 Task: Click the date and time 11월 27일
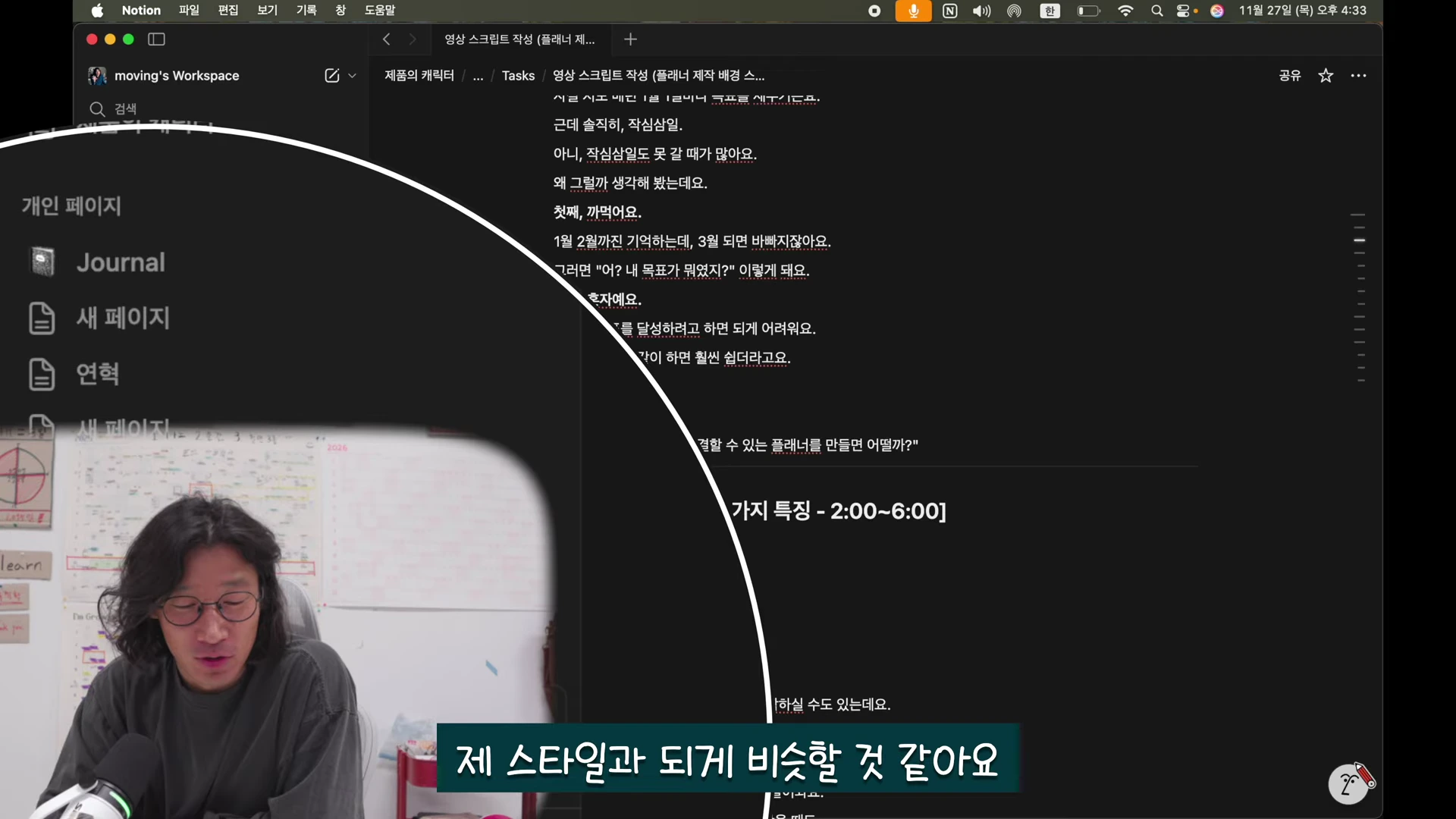point(1303,11)
